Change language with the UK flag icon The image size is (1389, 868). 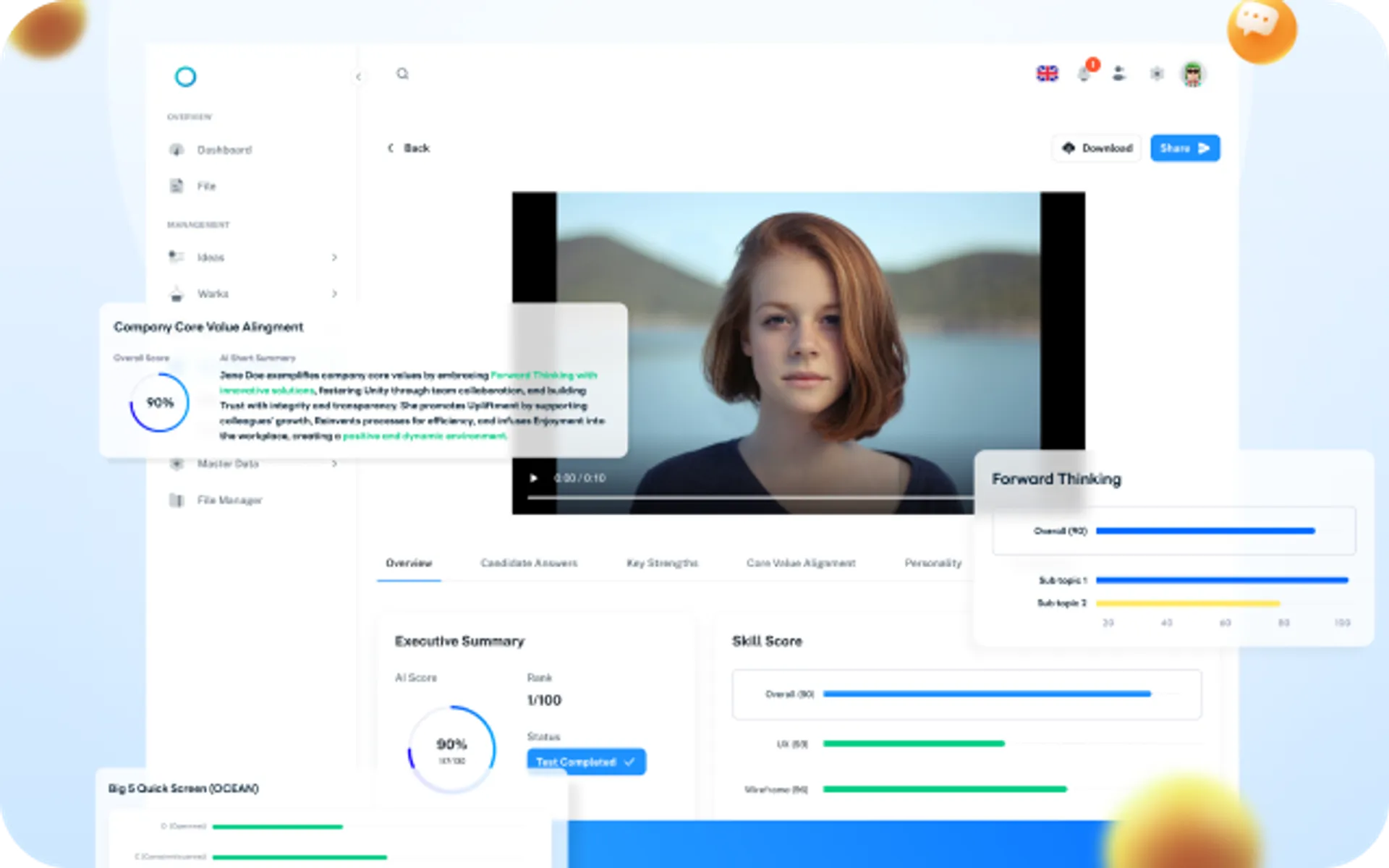pyautogui.click(x=1047, y=74)
